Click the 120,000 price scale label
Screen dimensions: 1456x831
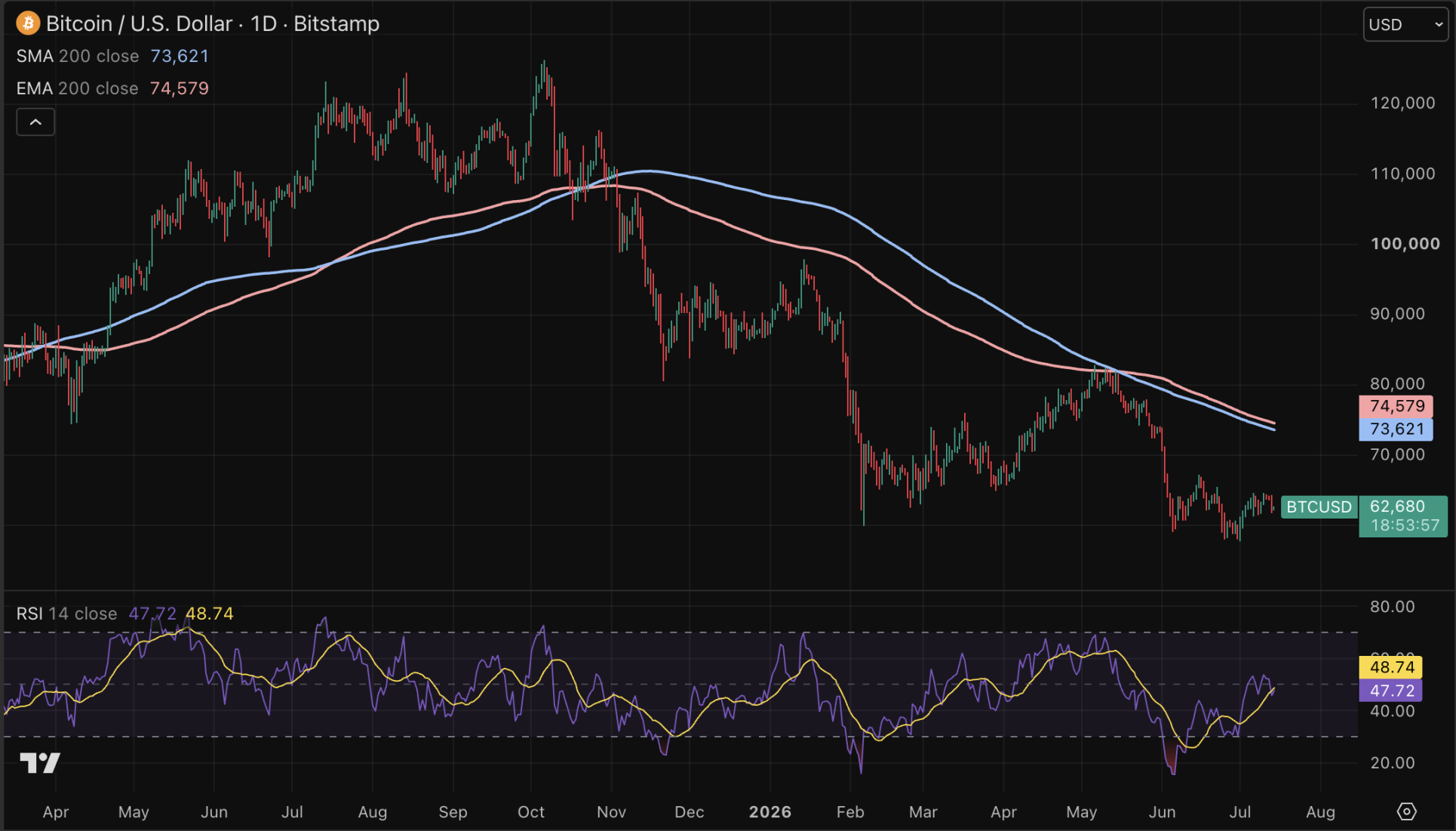pyautogui.click(x=1402, y=103)
